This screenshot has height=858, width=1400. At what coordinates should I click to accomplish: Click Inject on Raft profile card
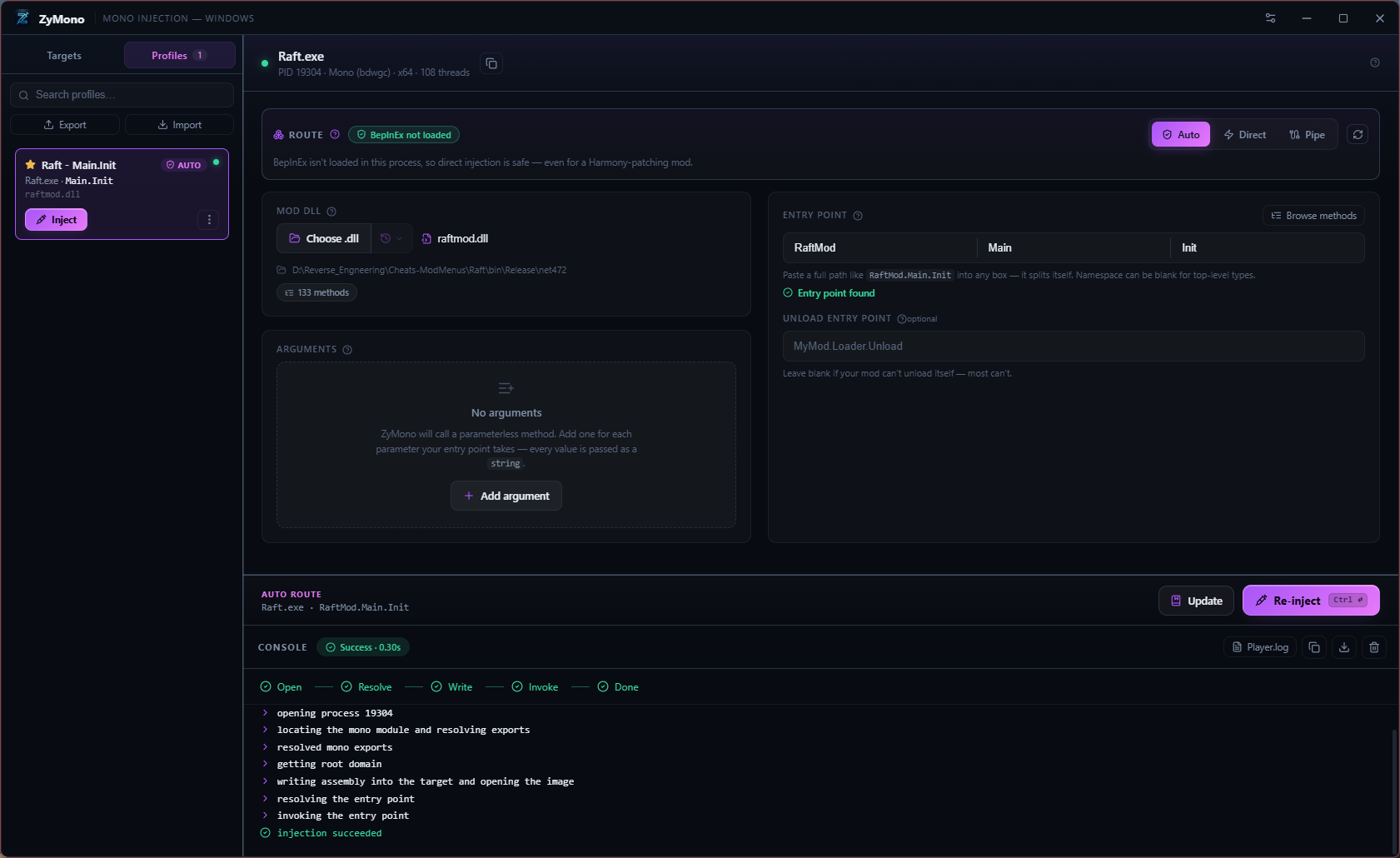[56, 220]
